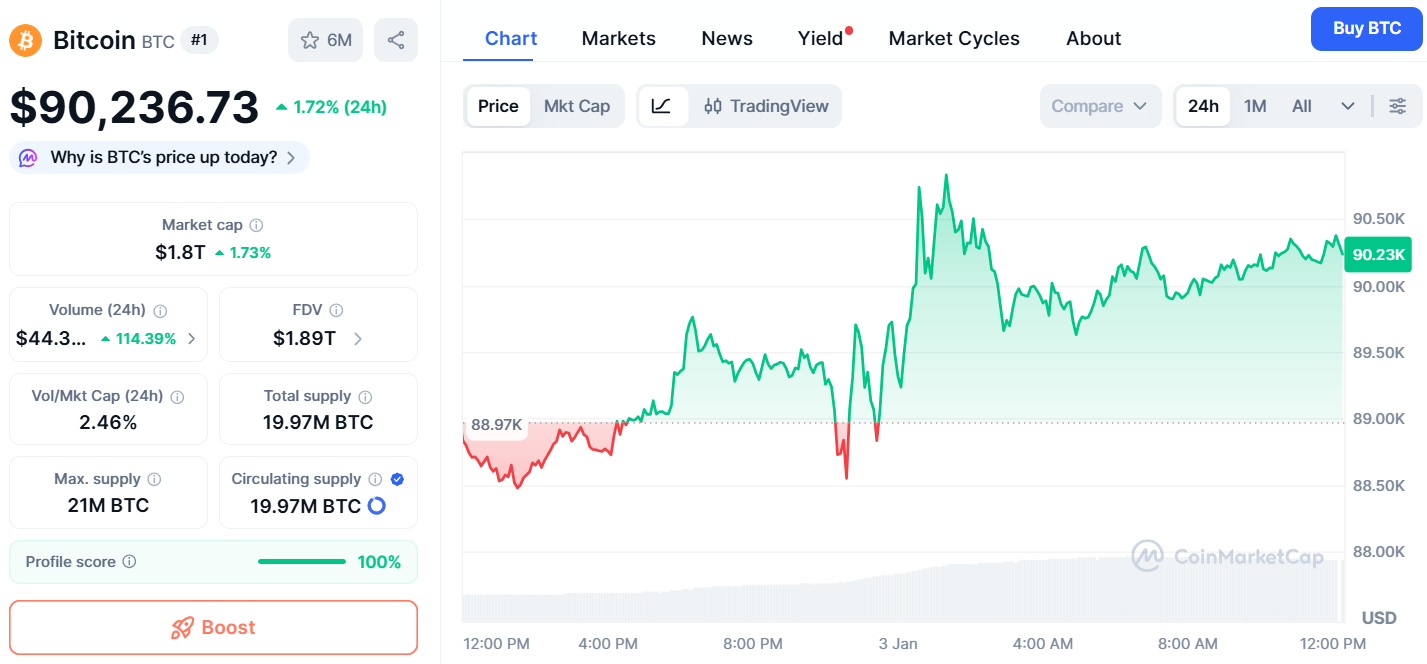
Task: Open 'Why is BTC's price up today?'
Action: click(x=160, y=157)
